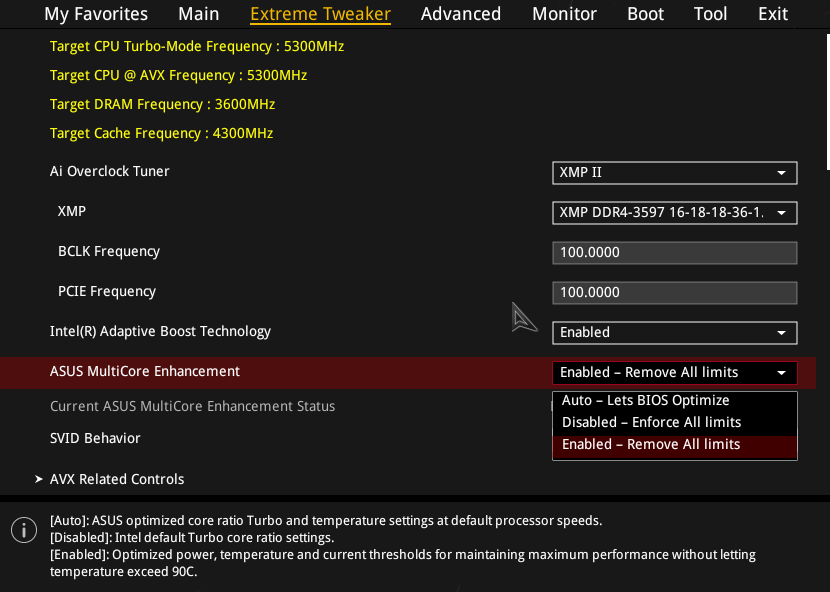Open the XMP profile dropdown
The width and height of the screenshot is (830, 592).
click(674, 213)
